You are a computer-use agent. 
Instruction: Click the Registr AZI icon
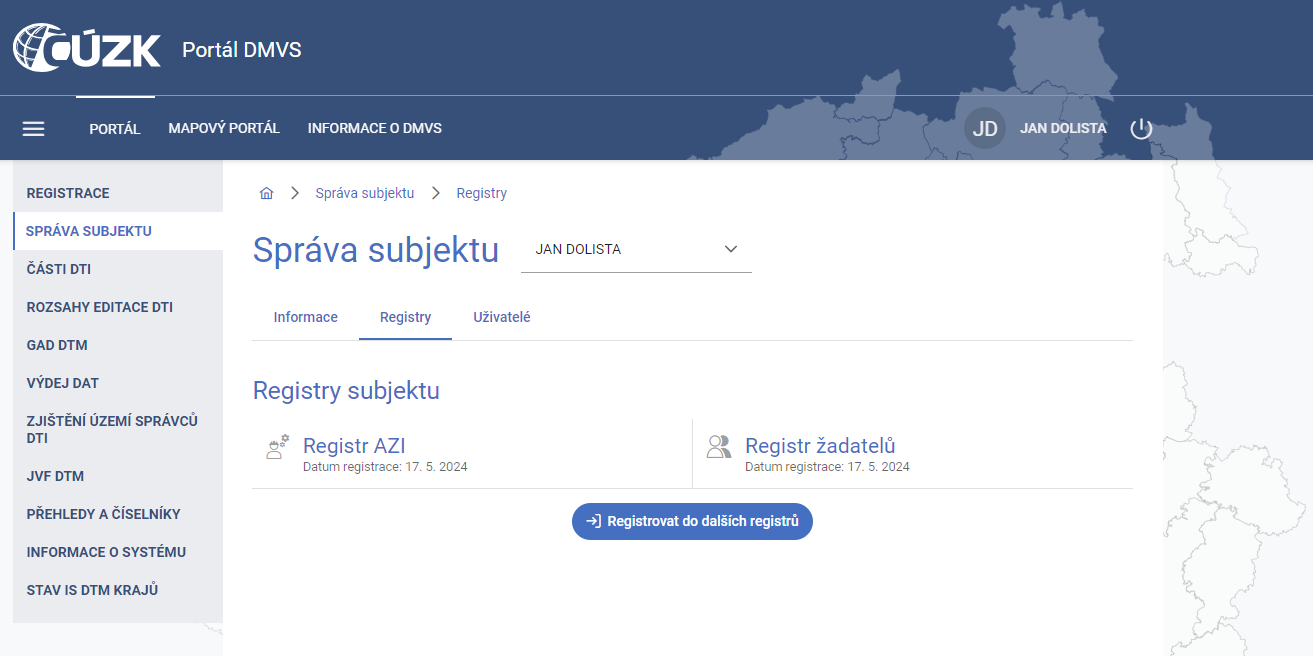pos(277,447)
